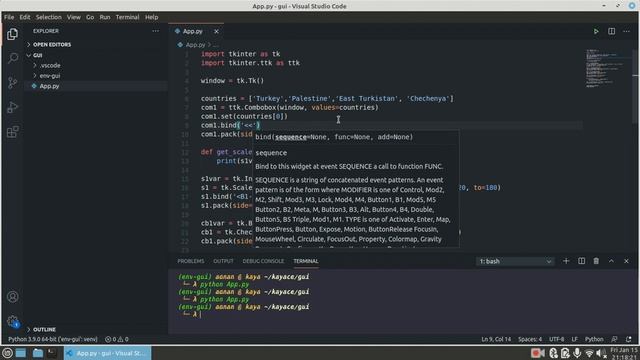This screenshot has height=360, width=640.
Task: Focus the terminal prompt input line
Action: [x=200, y=314]
